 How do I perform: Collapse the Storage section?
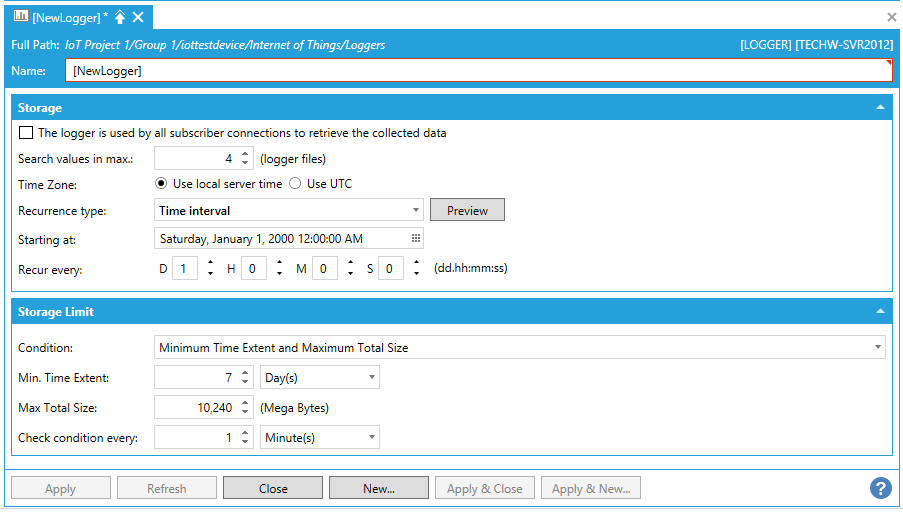coord(880,107)
